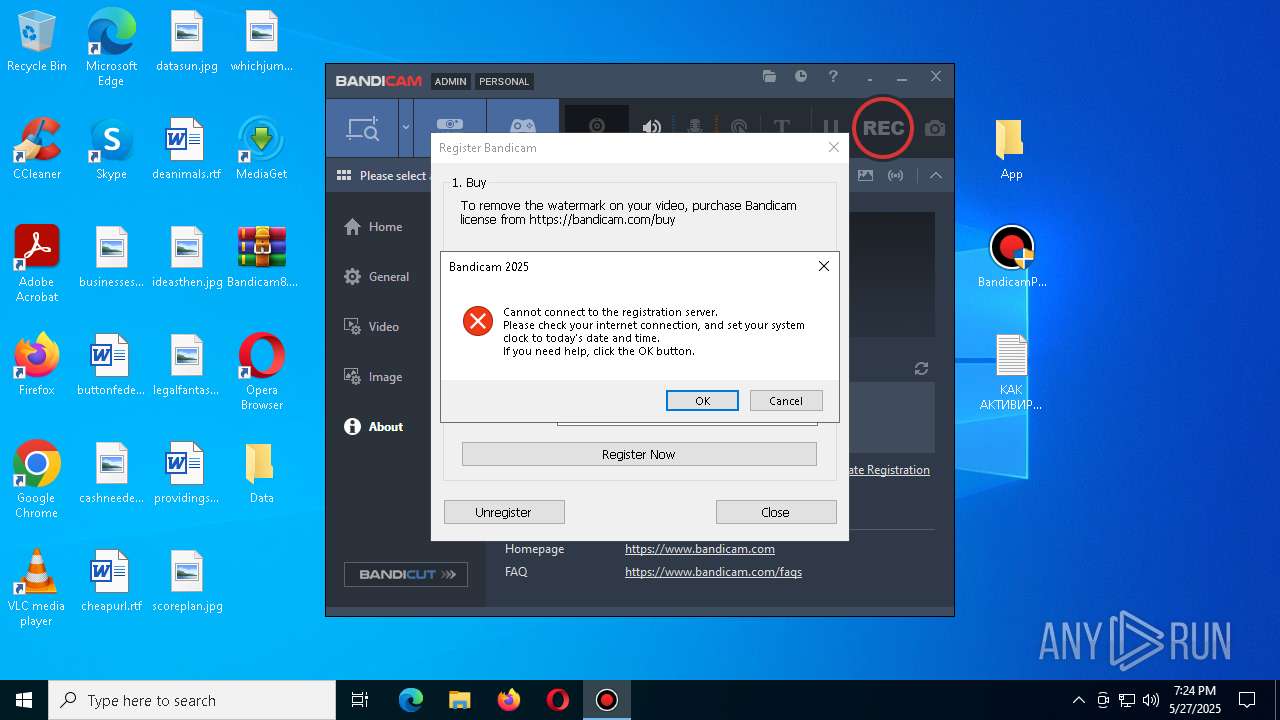Screen dimensions: 1280x720
Task: Open the https://www.bandicam.com homepage link
Action: click(700, 549)
